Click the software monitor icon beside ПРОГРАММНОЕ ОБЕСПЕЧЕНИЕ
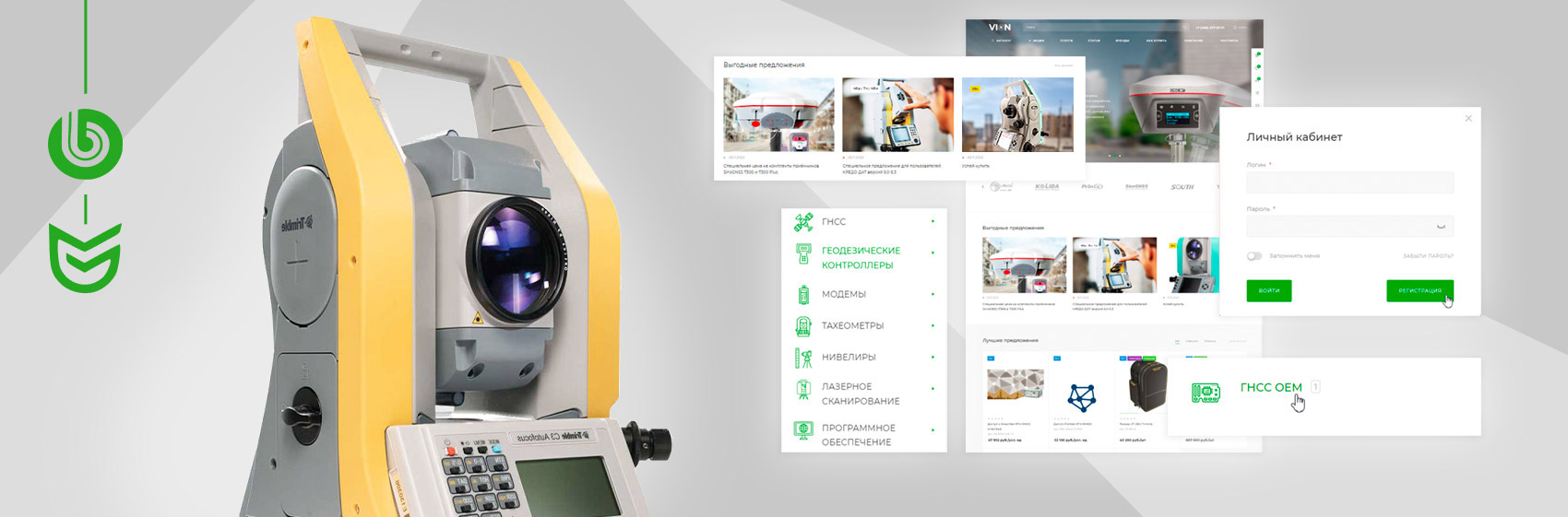The width and height of the screenshot is (1568, 517). (x=803, y=430)
